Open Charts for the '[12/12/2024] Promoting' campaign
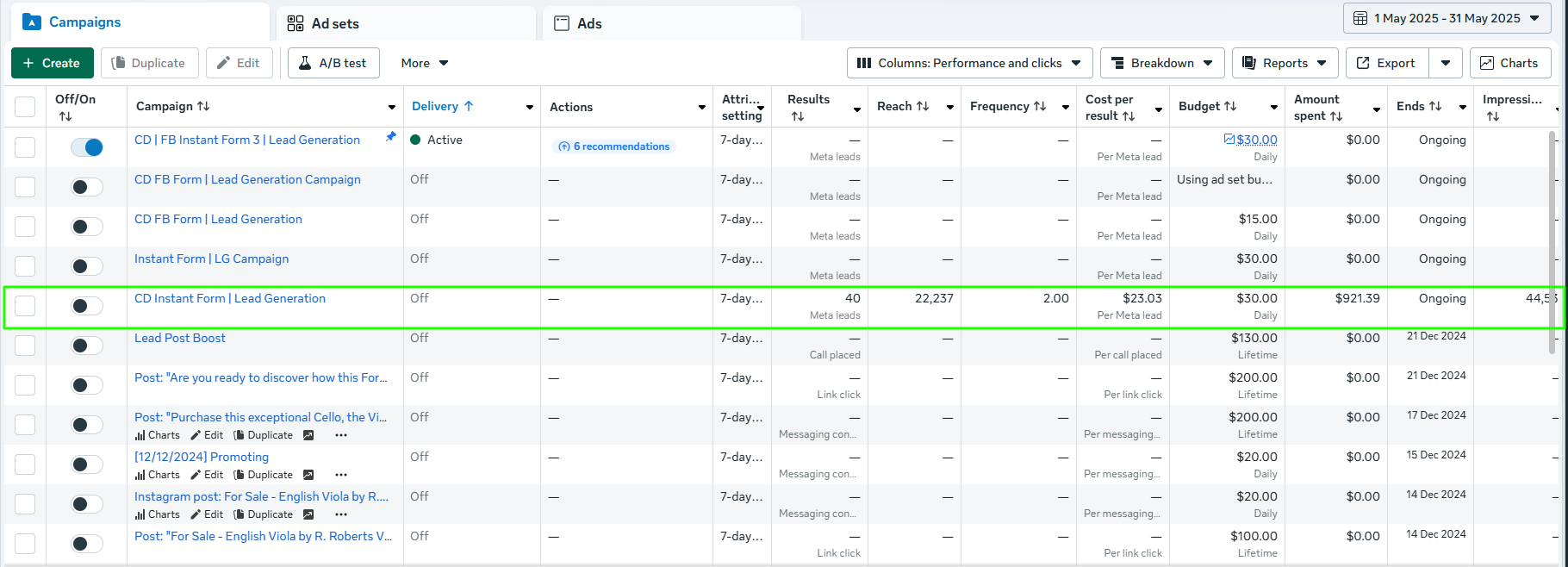The width and height of the screenshot is (1568, 567). point(158,475)
